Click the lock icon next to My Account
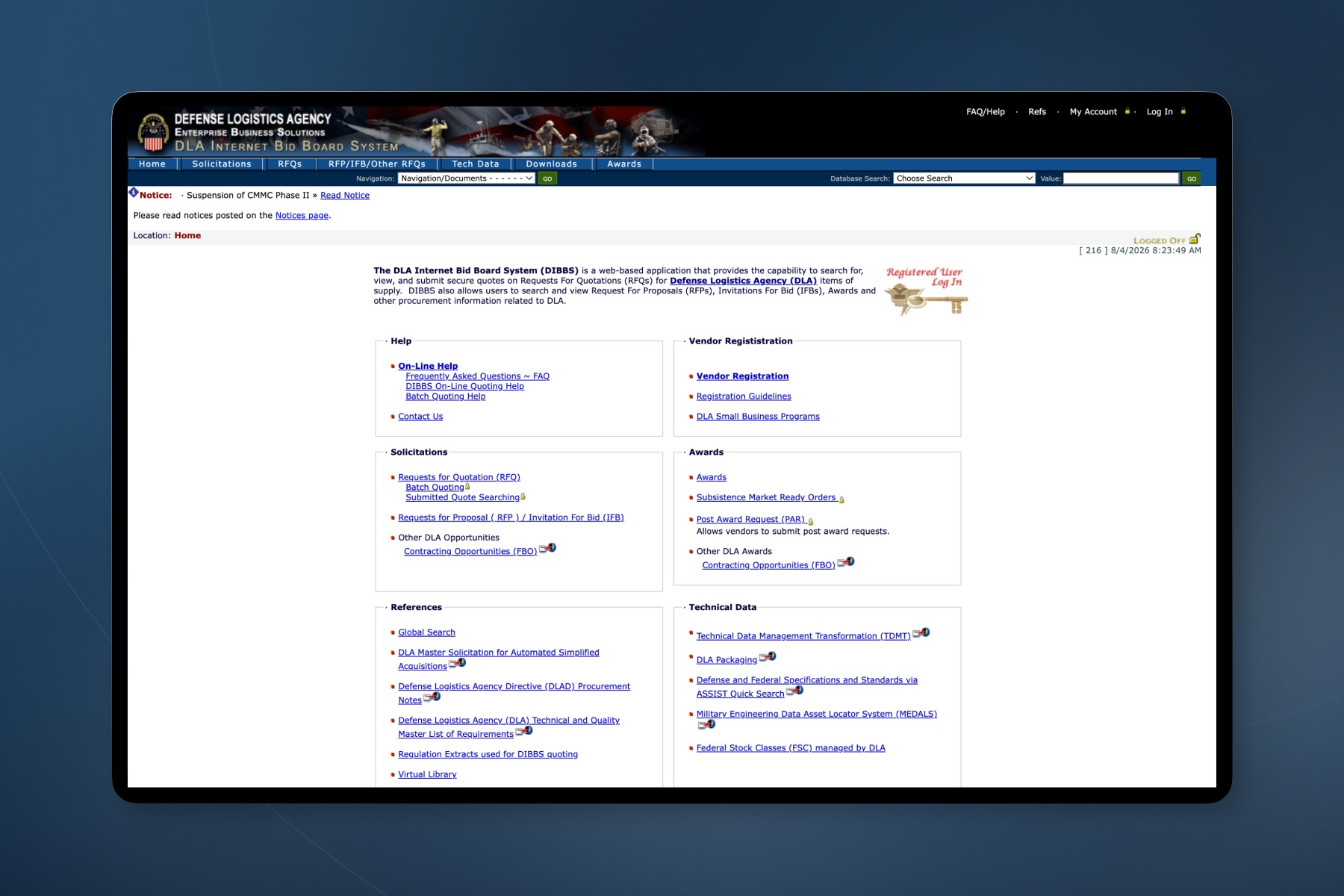 click(x=1127, y=111)
